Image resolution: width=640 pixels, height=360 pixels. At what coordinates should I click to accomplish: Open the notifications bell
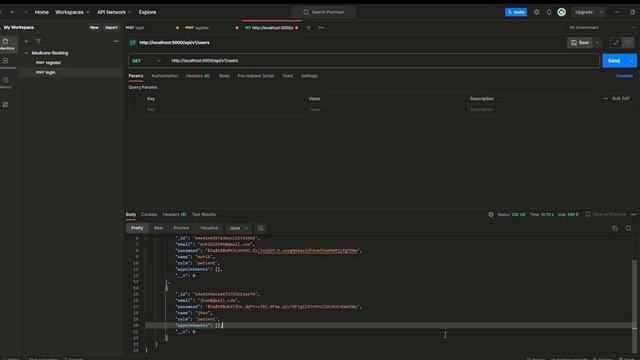tap(549, 12)
